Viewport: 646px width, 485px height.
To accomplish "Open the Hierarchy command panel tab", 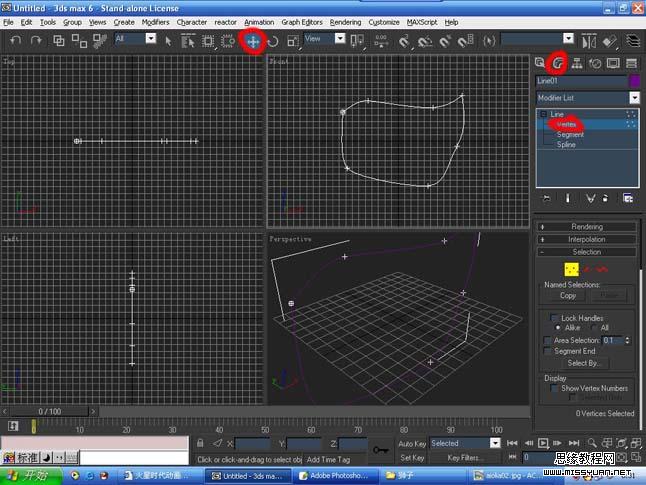I will (x=577, y=63).
